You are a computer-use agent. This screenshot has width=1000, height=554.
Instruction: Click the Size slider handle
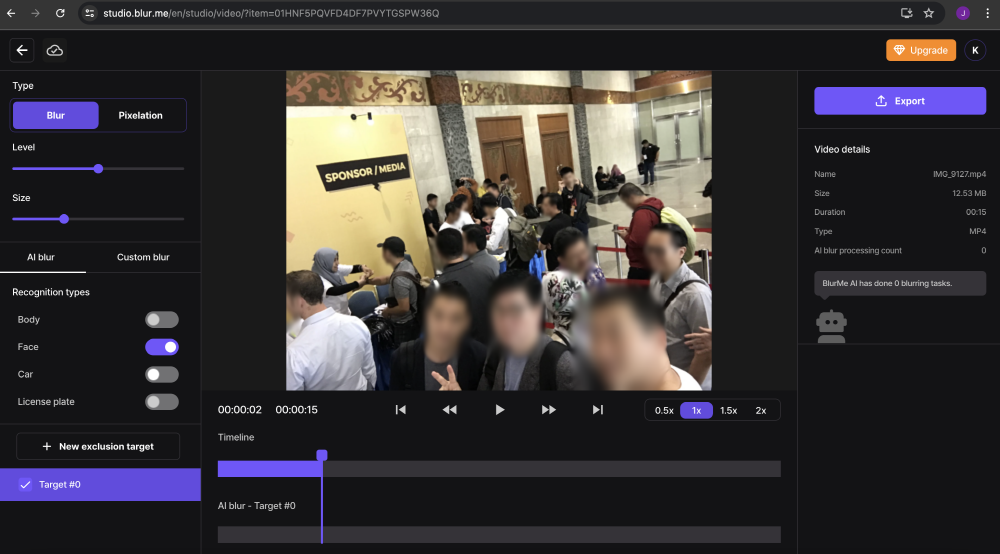click(x=64, y=219)
